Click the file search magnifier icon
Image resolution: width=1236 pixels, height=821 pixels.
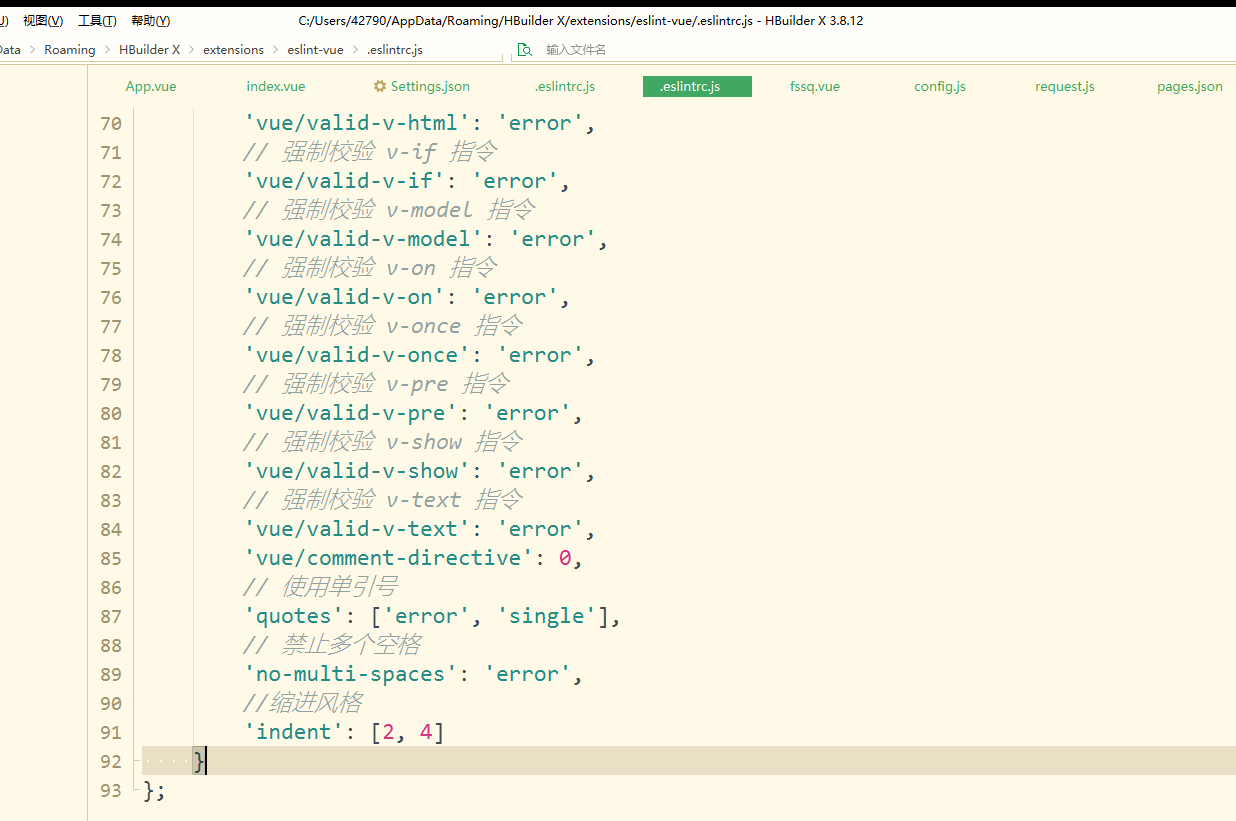click(x=525, y=50)
